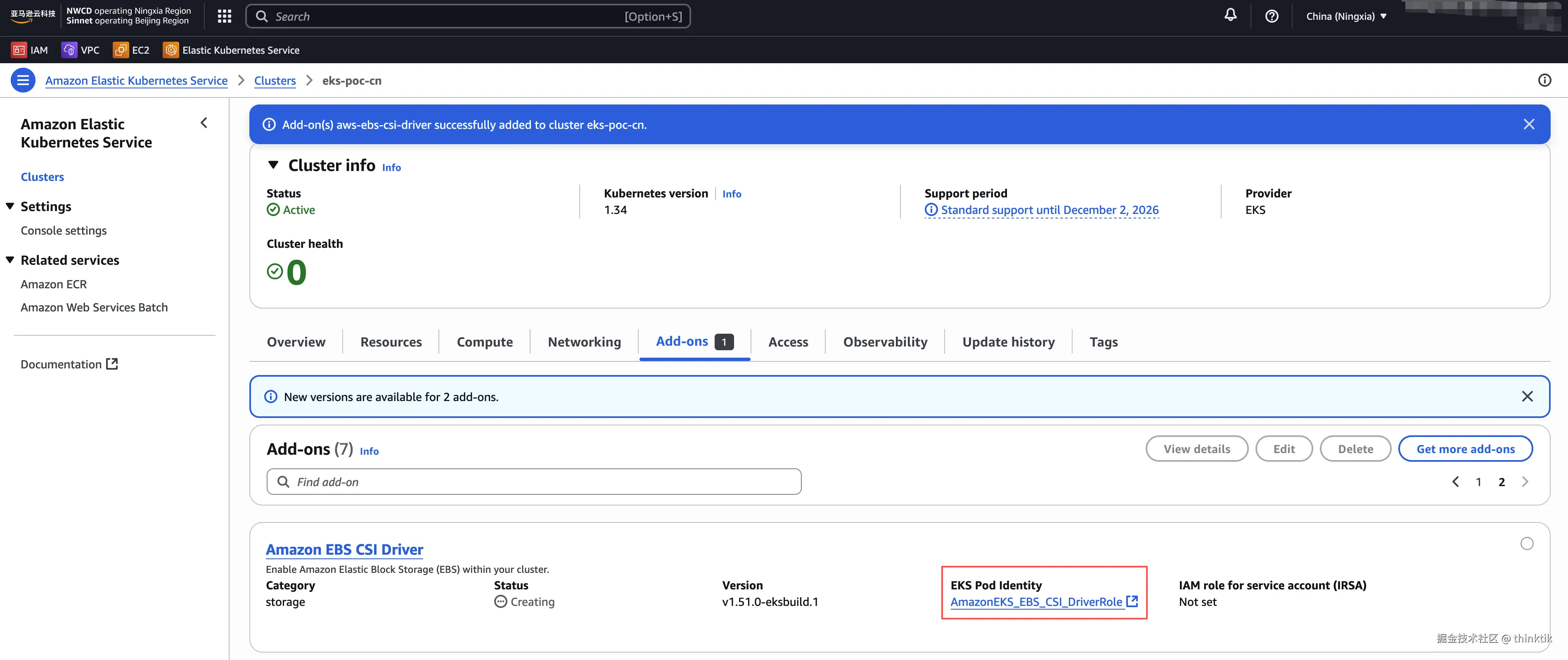Click the Clusters breadcrumb link

275,81
